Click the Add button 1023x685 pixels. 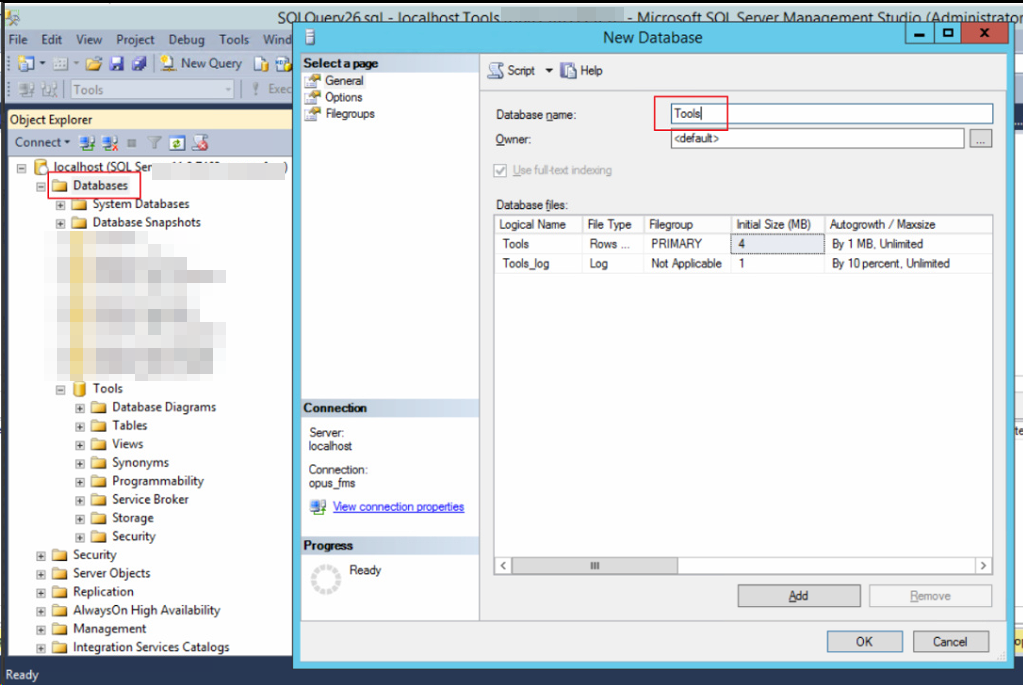[799, 596]
